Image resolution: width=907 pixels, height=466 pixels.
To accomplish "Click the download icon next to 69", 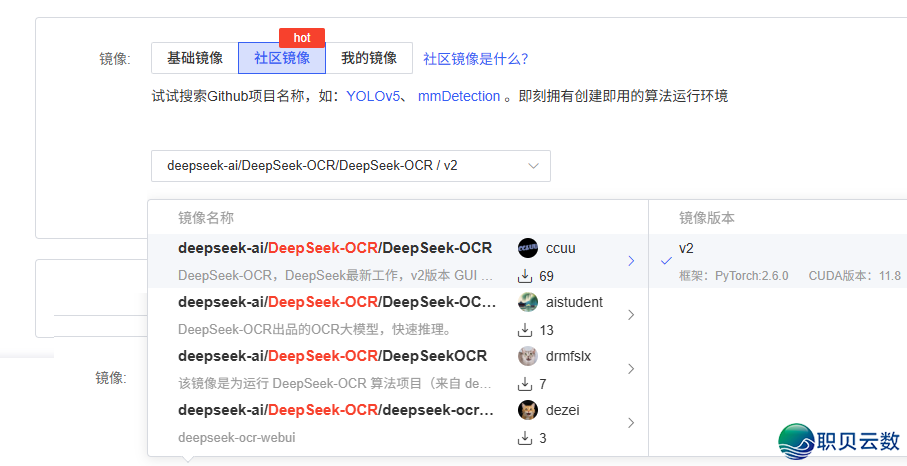I will (525, 276).
